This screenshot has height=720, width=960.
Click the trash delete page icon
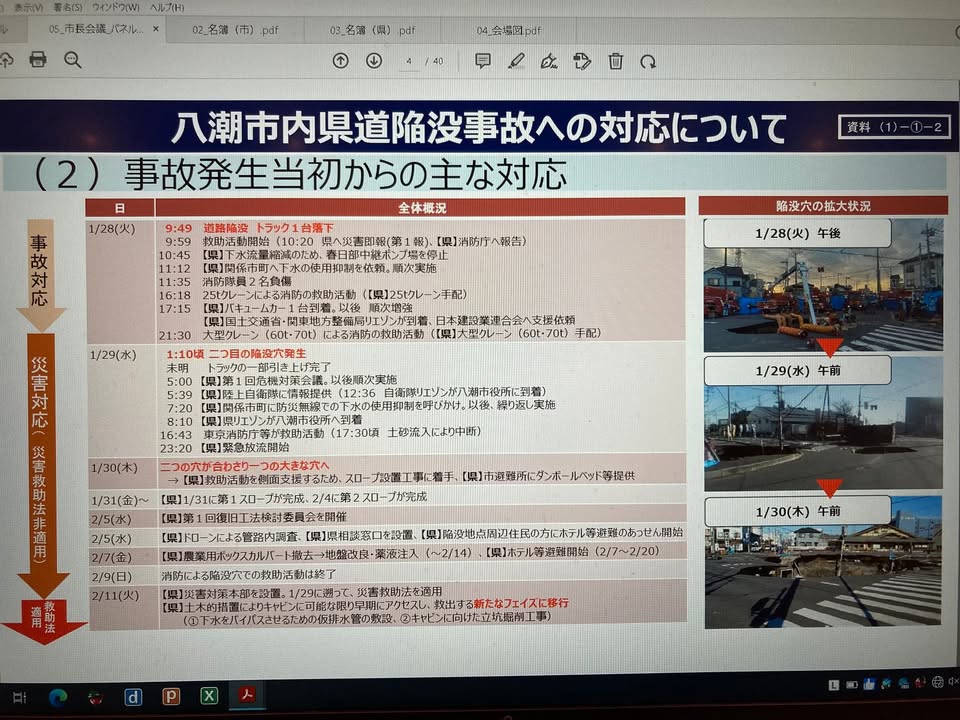(615, 61)
